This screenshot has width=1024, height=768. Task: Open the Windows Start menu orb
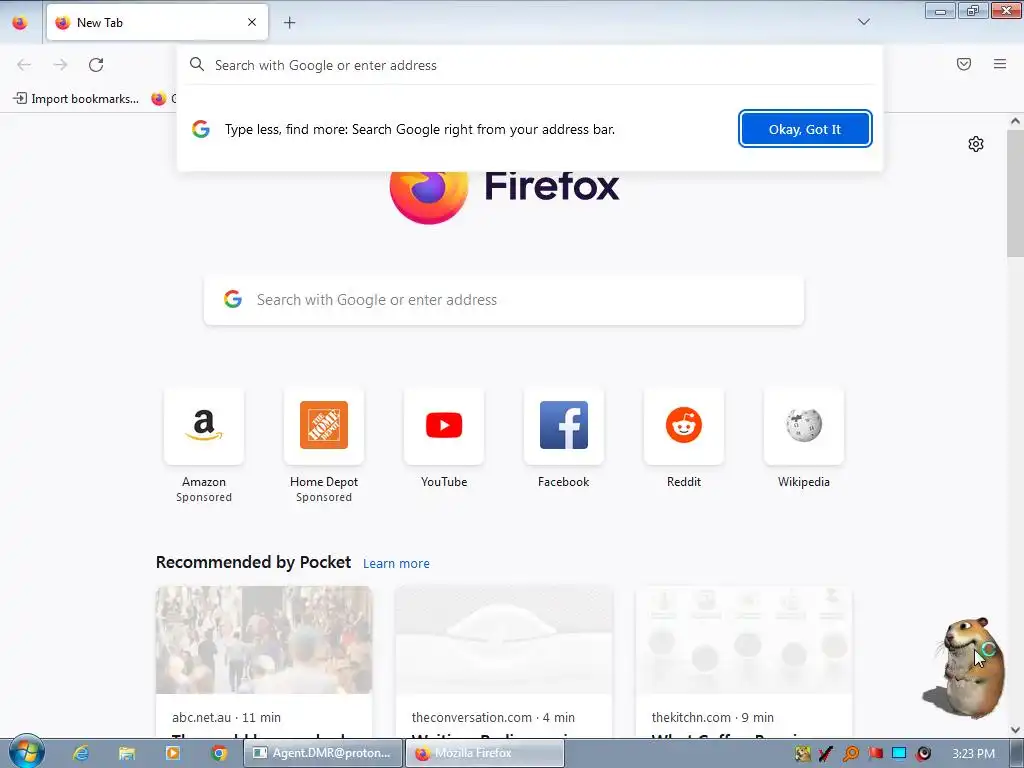tap(26, 752)
